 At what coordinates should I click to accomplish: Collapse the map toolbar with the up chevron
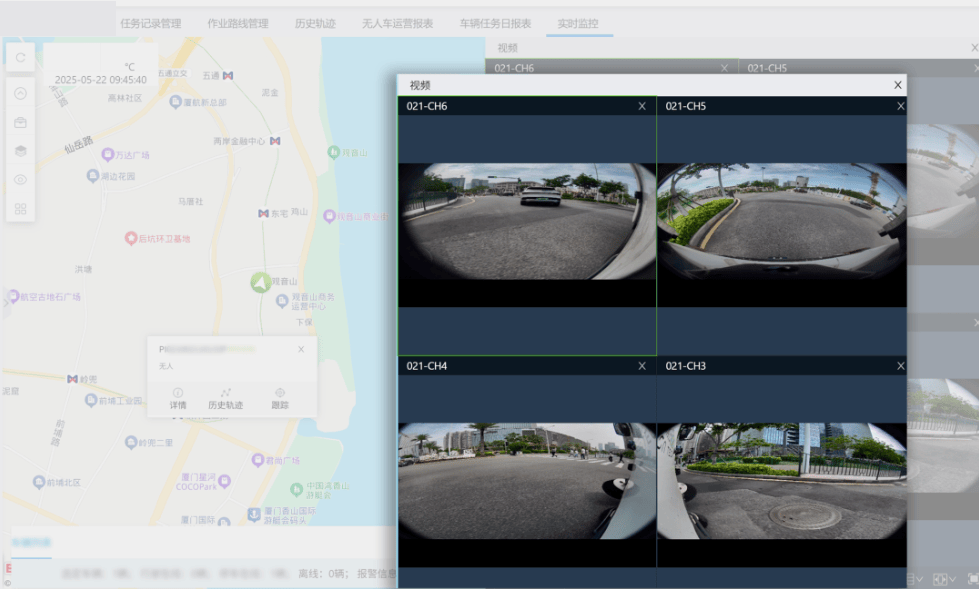pos(20,93)
